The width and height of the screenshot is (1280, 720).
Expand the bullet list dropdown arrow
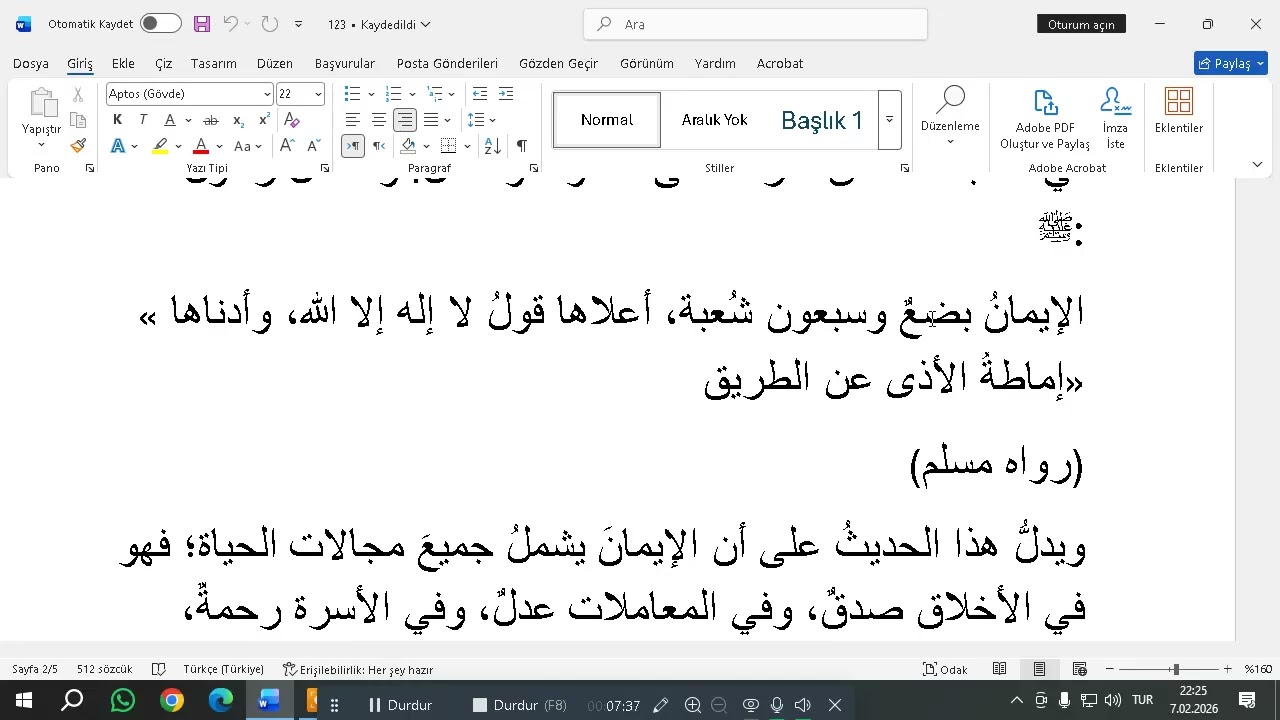371,94
